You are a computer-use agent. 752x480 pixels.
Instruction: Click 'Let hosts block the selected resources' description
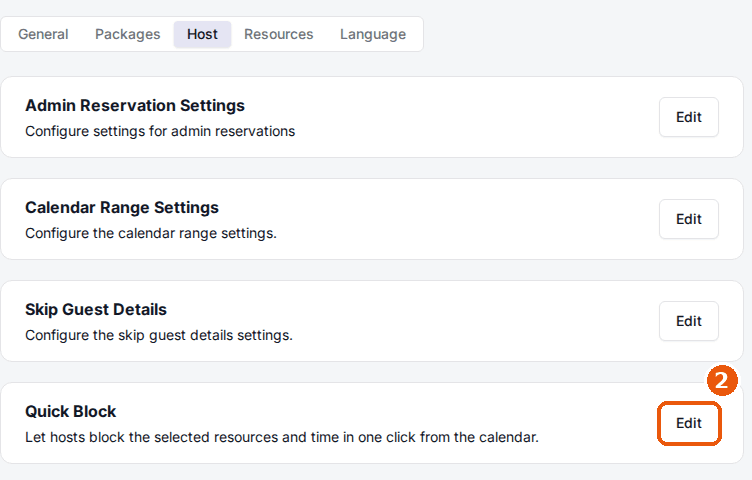pyautogui.click(x=282, y=437)
